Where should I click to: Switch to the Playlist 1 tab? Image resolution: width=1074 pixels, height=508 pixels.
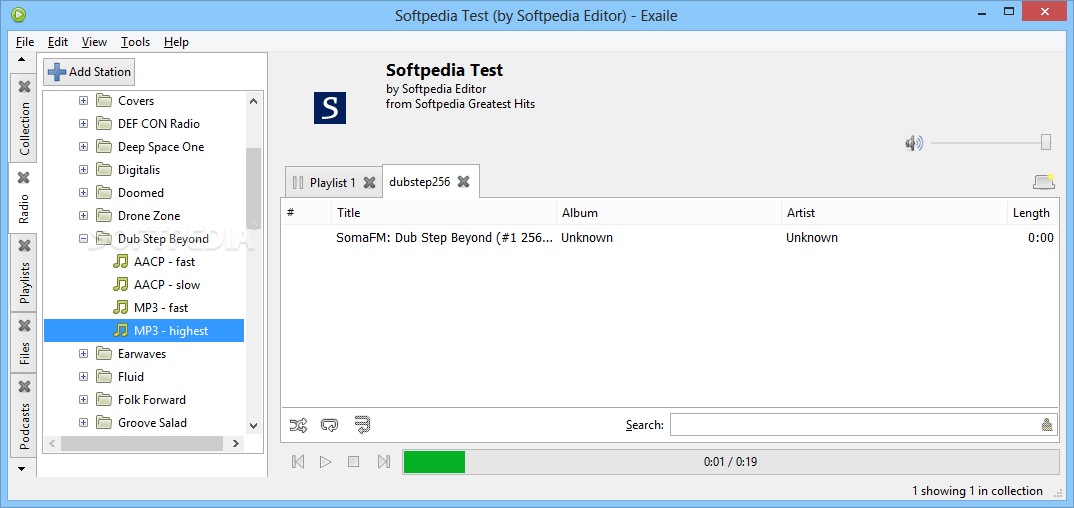pos(333,183)
